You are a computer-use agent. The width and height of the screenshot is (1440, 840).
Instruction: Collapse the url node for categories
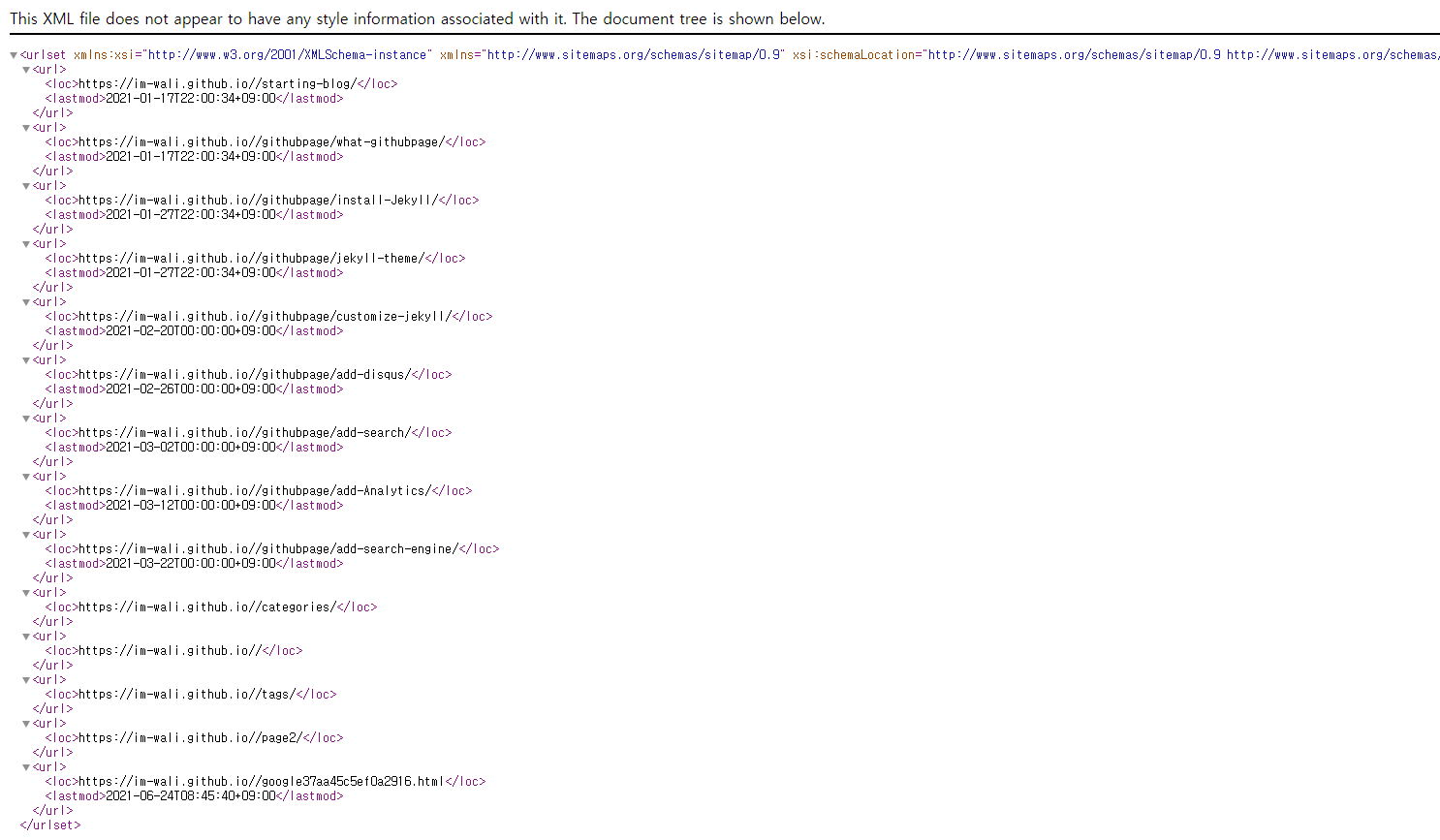click(x=26, y=593)
